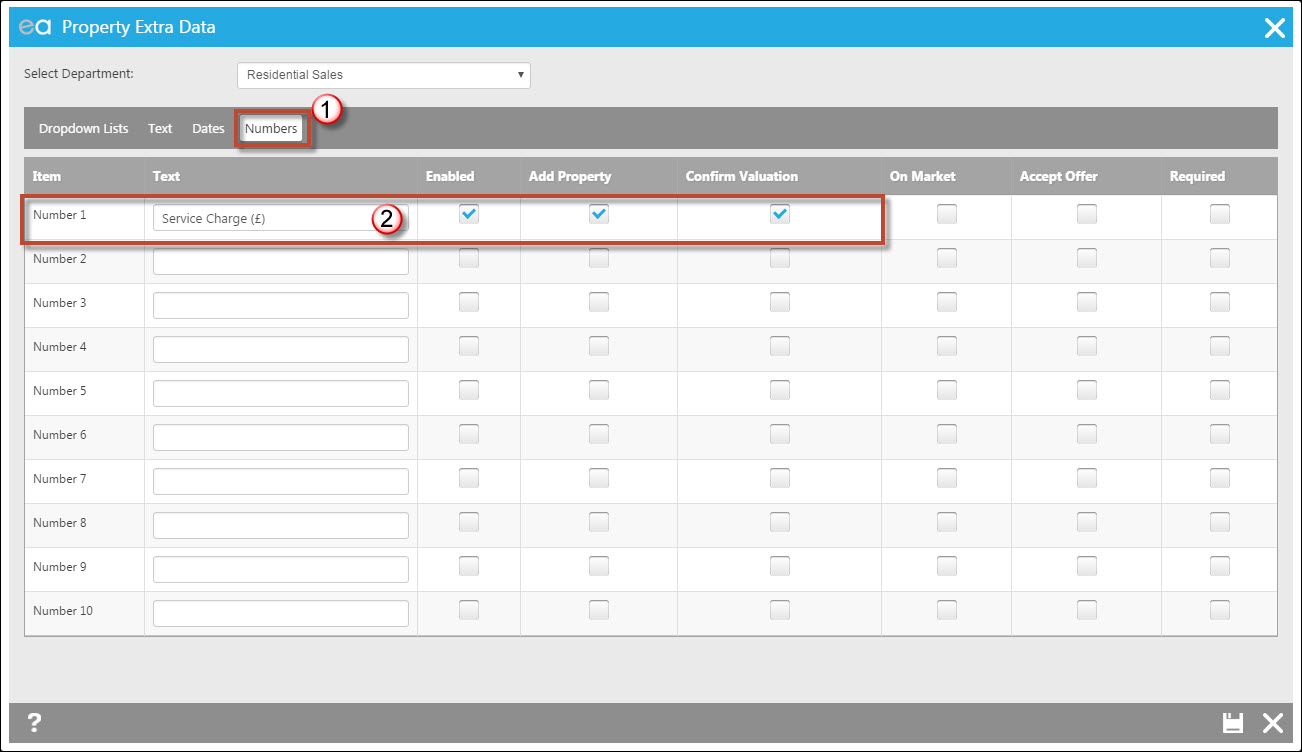Click the save floppy disk icon
Screen dimensions: 1302x752
1233,723
